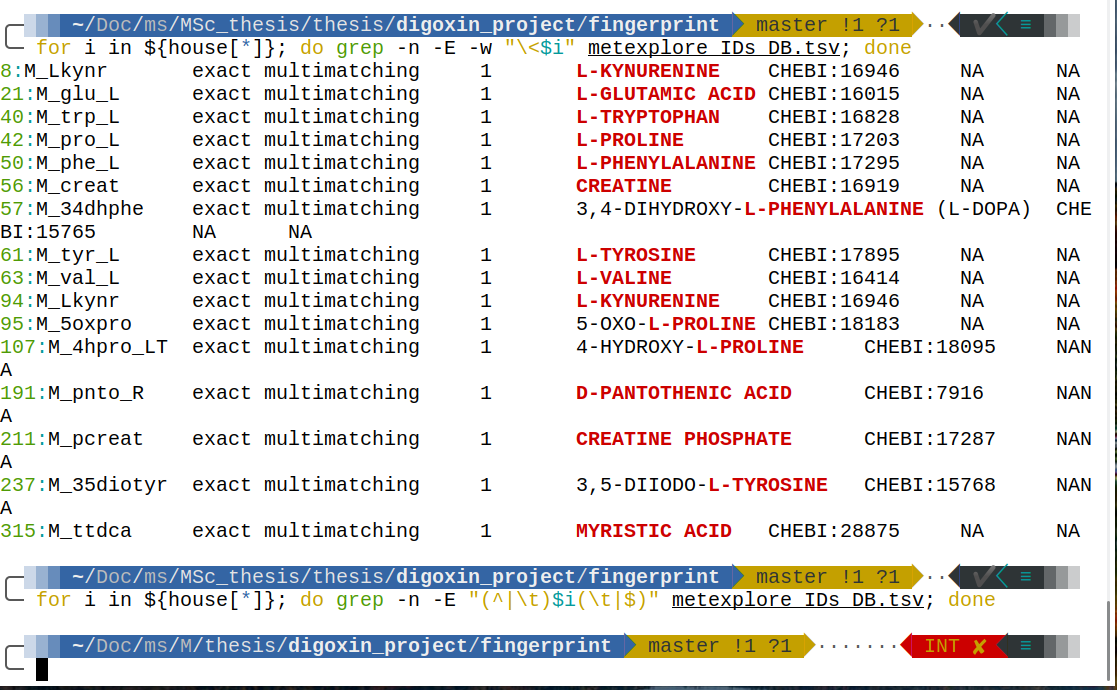Click the value 'CHEBI:17287'

[930, 439]
